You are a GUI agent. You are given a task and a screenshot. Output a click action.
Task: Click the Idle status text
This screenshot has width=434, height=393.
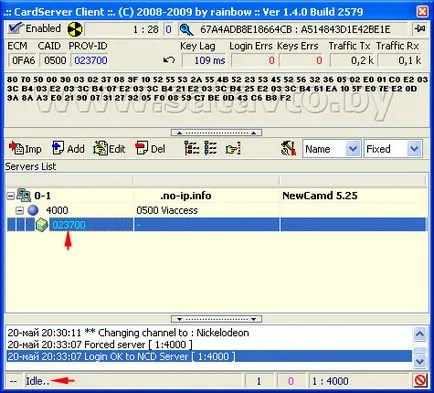37,381
